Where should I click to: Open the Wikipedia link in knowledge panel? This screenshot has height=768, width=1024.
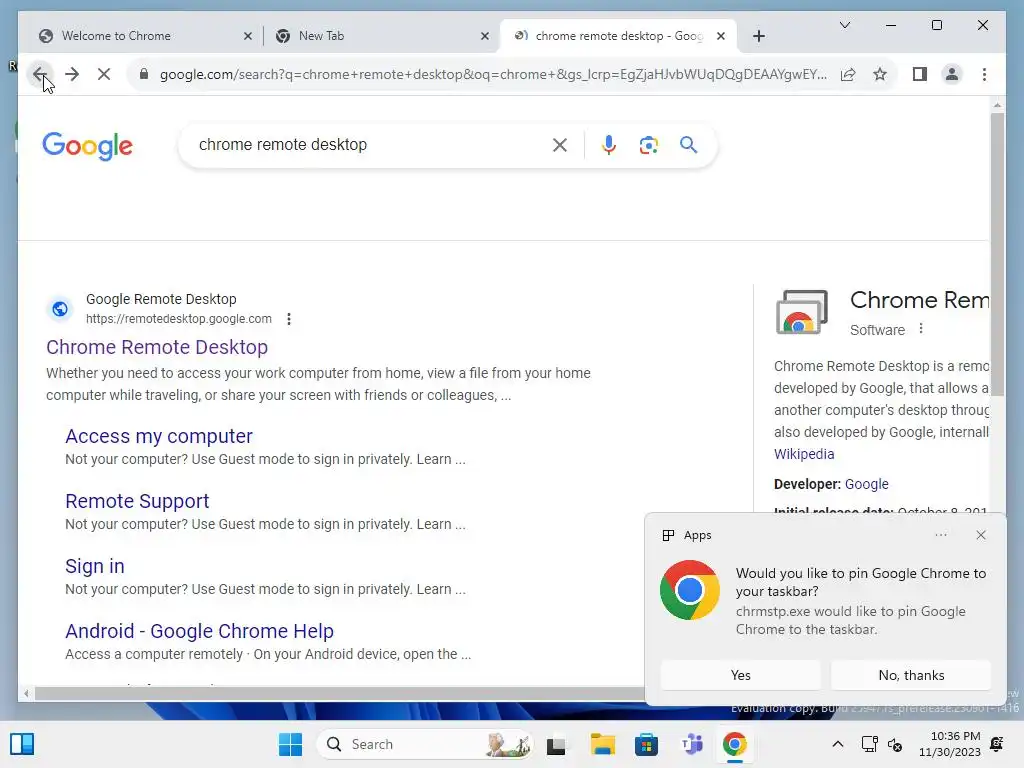(x=804, y=454)
